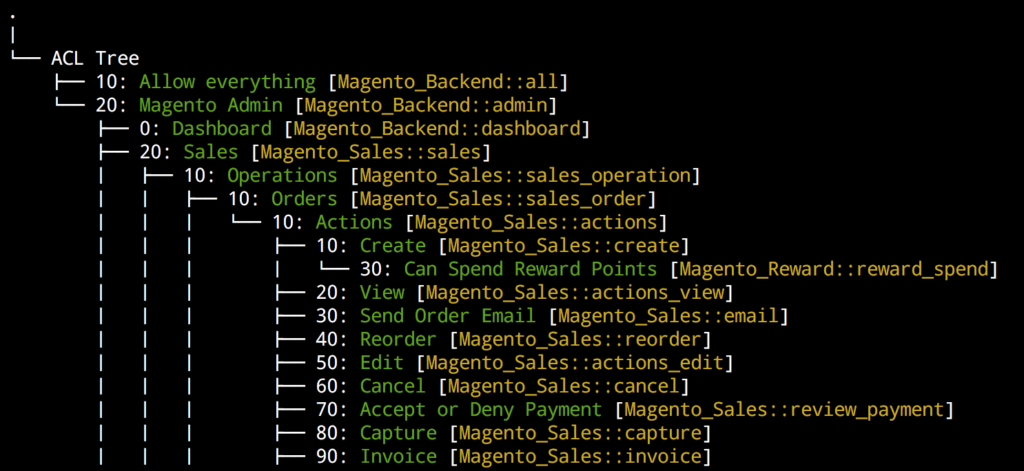Click the Sales node label
Image resolution: width=1024 pixels, height=471 pixels.
[x=211, y=152]
